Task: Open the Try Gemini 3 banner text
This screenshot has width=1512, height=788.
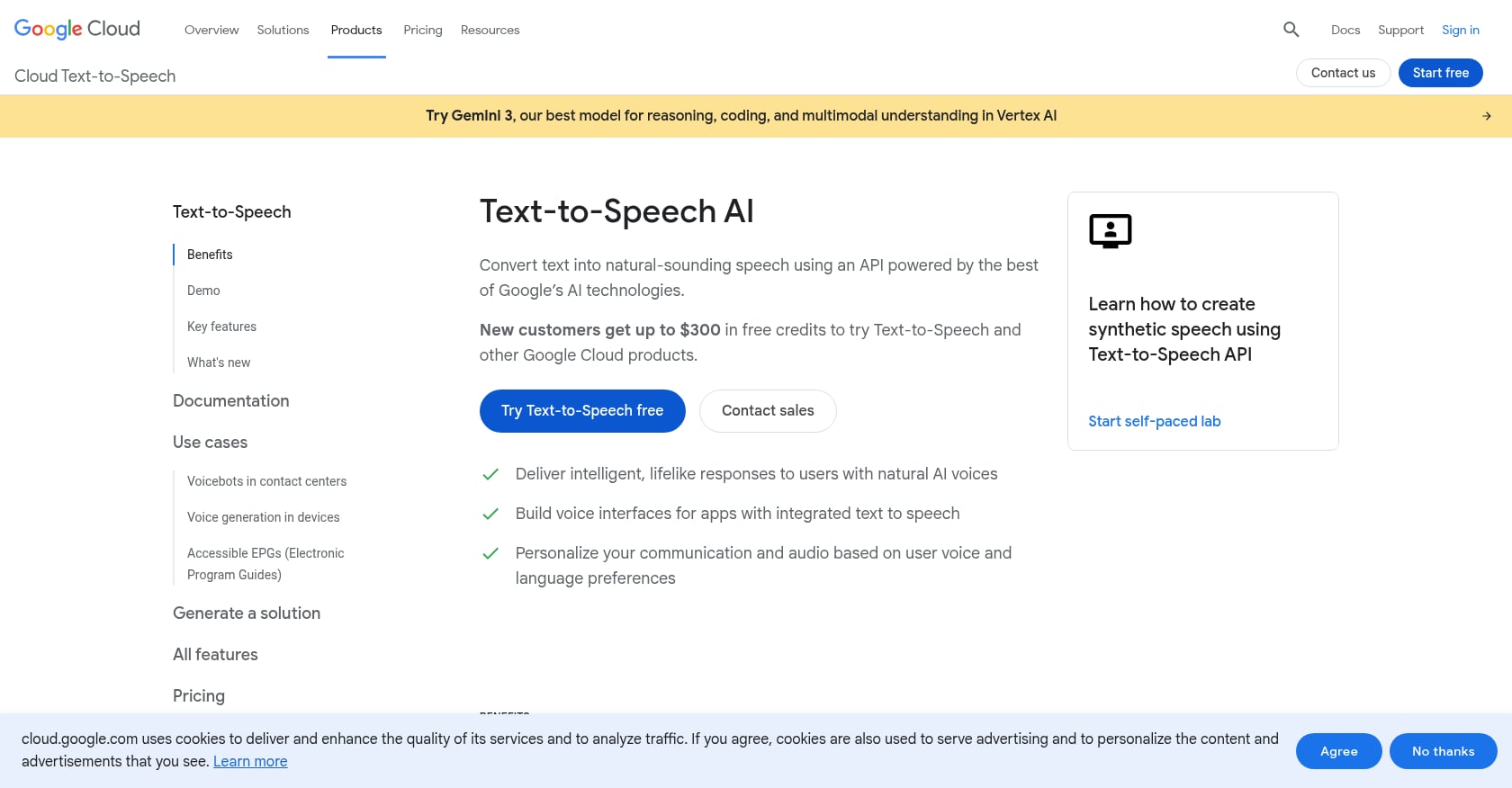Action: click(x=741, y=116)
